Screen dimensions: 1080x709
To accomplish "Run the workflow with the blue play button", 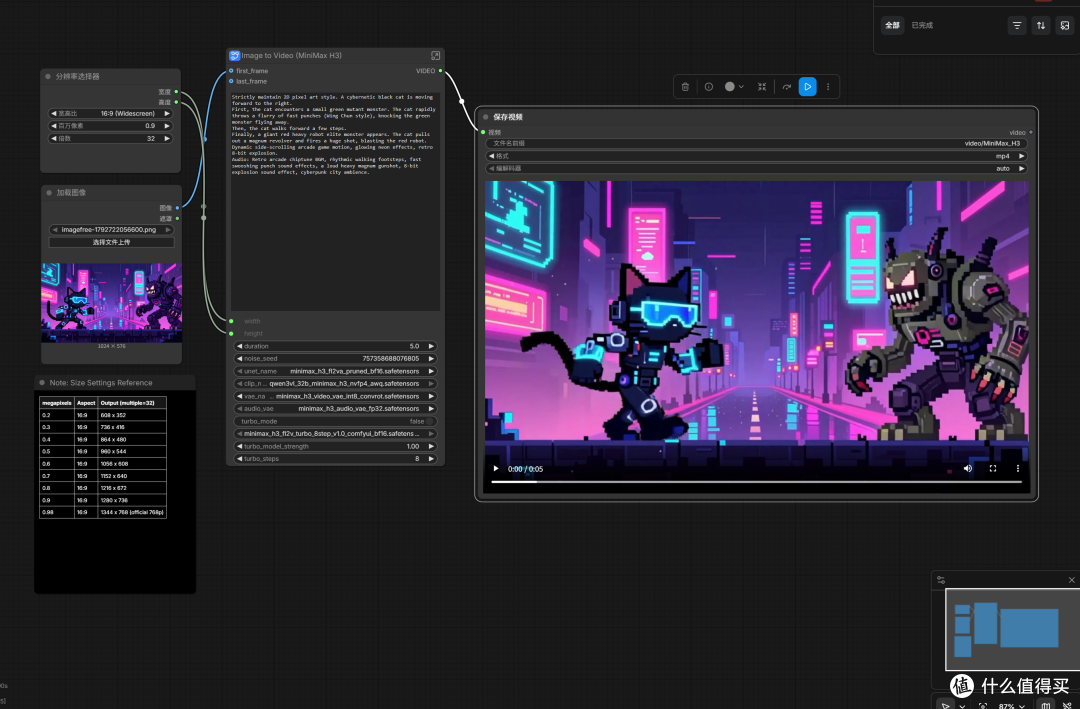I will [807, 87].
